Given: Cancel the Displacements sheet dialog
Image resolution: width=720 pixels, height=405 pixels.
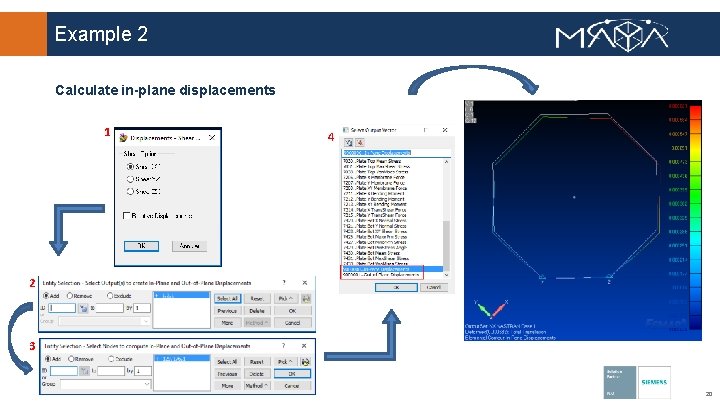Looking at the screenshot, I should coord(189,246).
